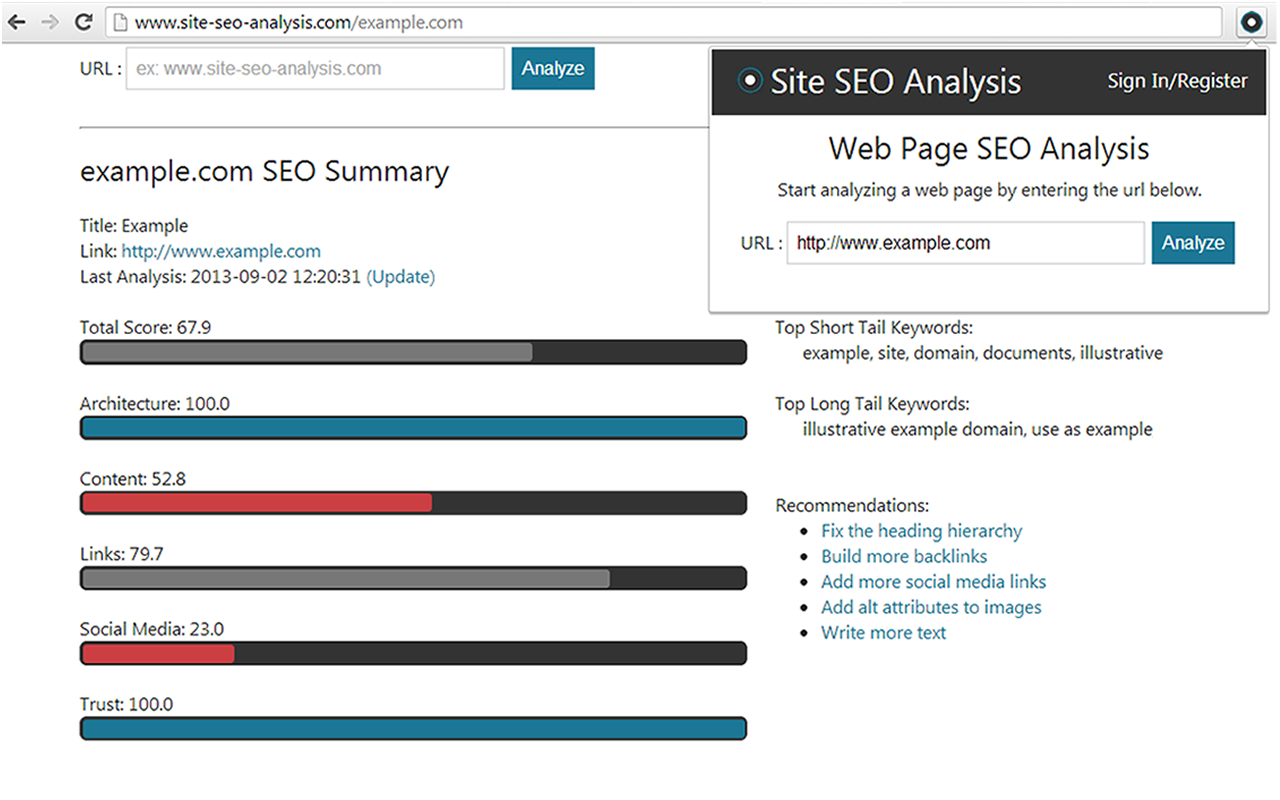
Task: Click 'example.com SEO Summary' heading
Action: pos(264,172)
